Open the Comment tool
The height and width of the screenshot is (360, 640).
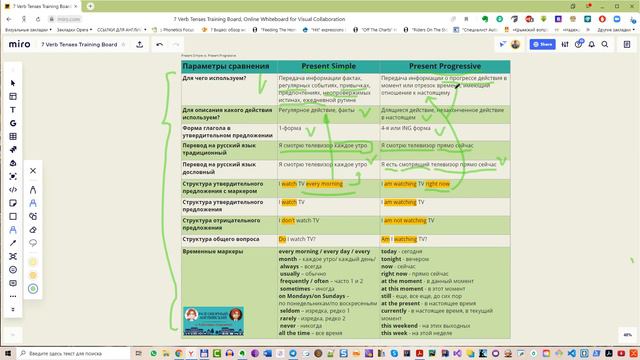[13, 283]
